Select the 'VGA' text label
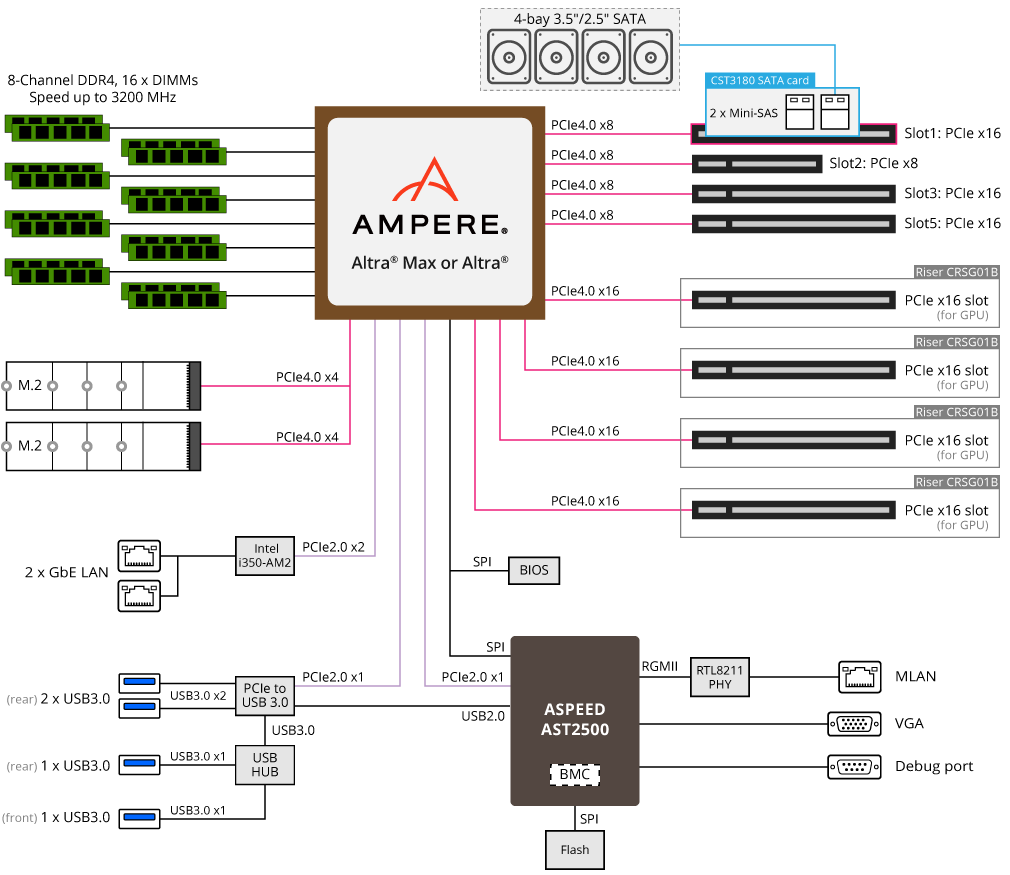The image size is (1010, 875). (909, 724)
